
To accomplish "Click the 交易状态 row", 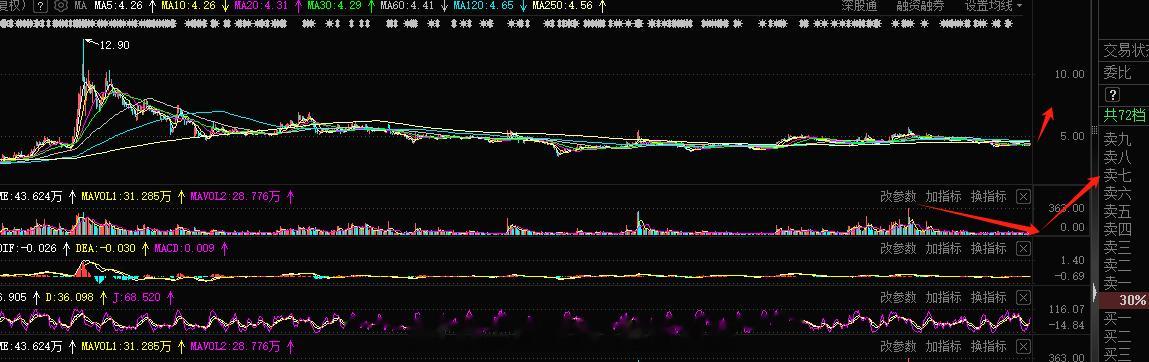I will pos(1125,51).
